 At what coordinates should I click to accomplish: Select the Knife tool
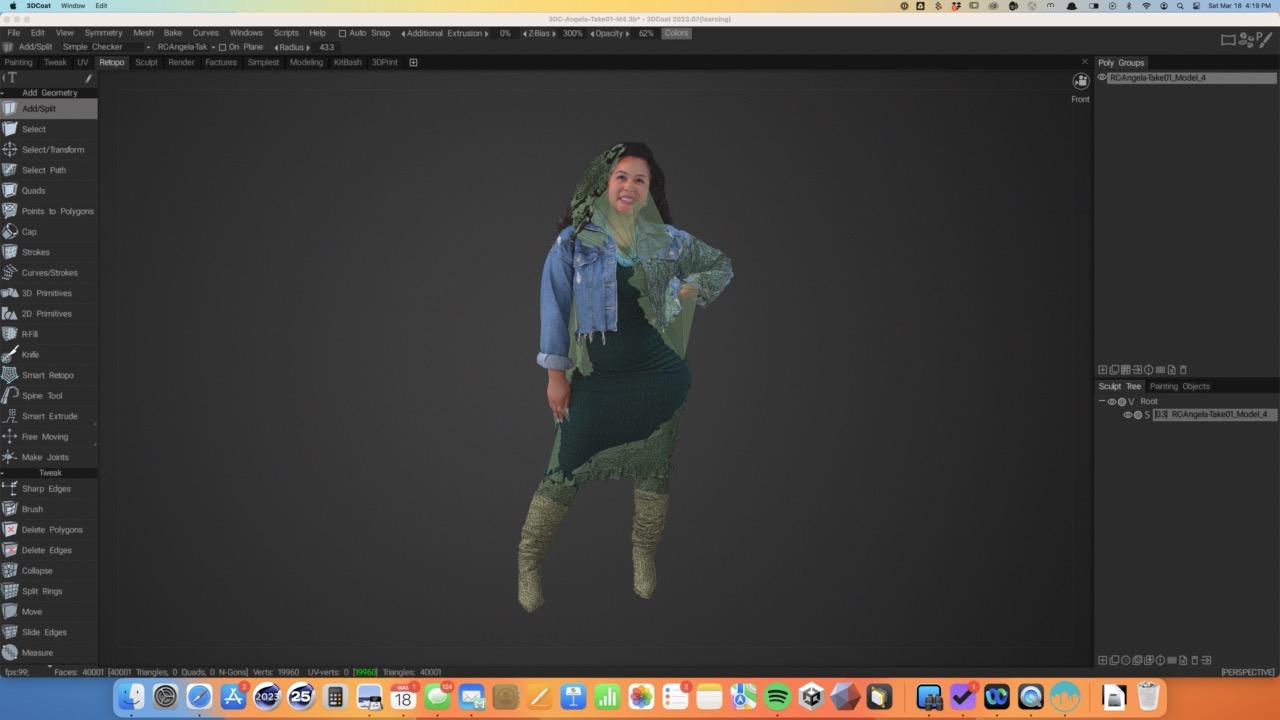tap(30, 355)
